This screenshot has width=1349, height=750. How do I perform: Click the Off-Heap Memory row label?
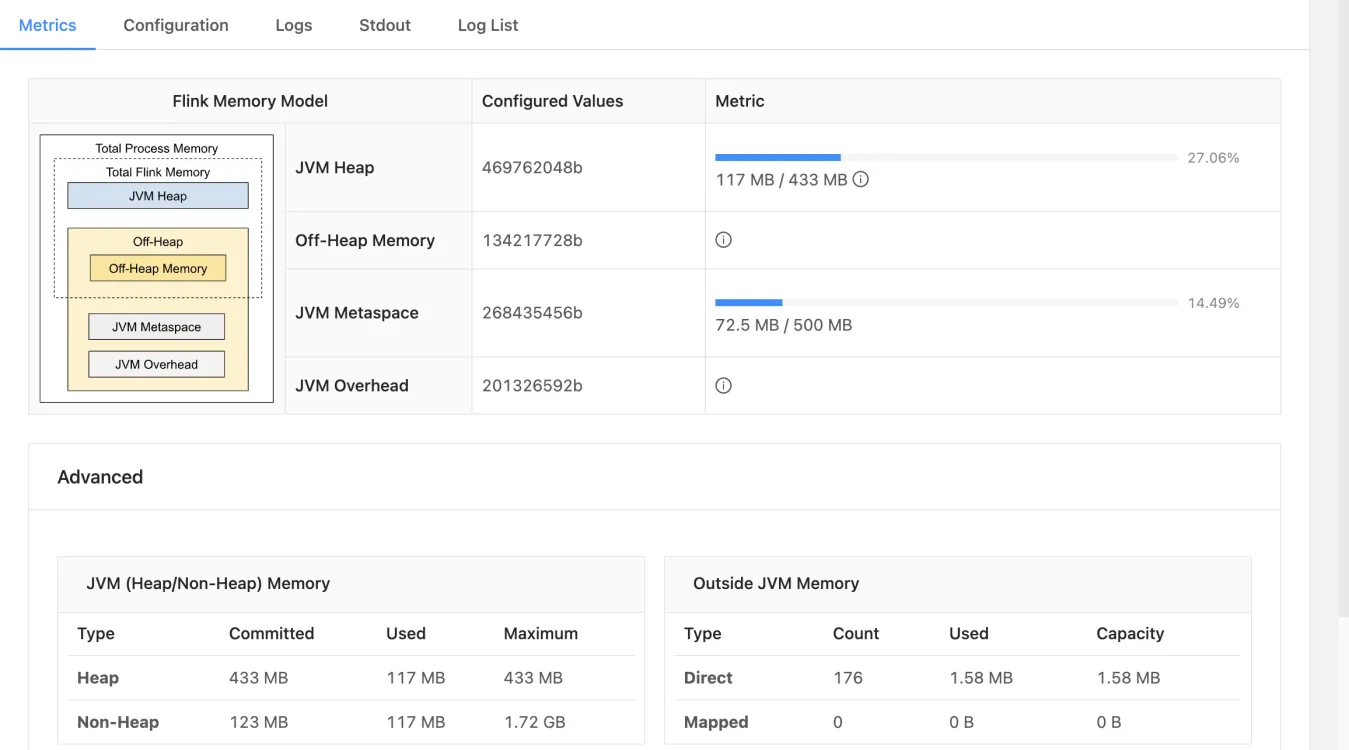[x=365, y=240]
